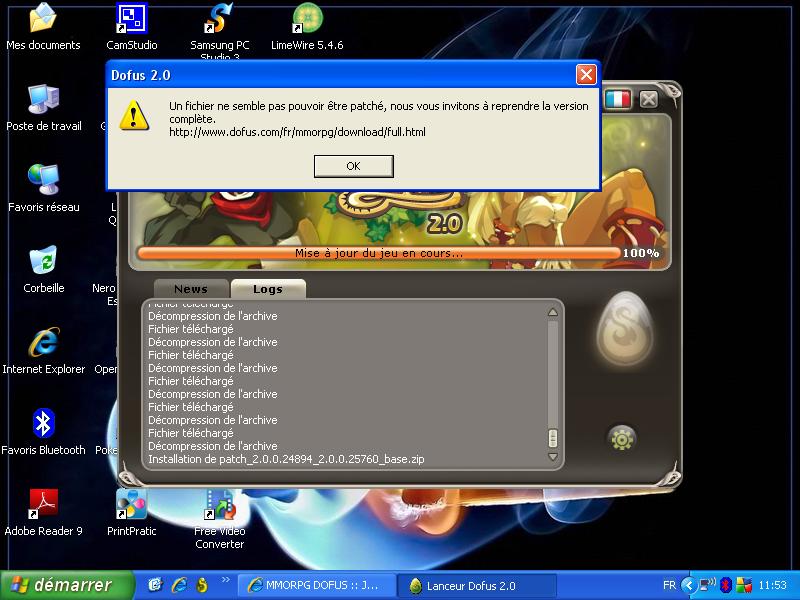Launch Internet Explorer from the quick launch bar

(x=179, y=585)
